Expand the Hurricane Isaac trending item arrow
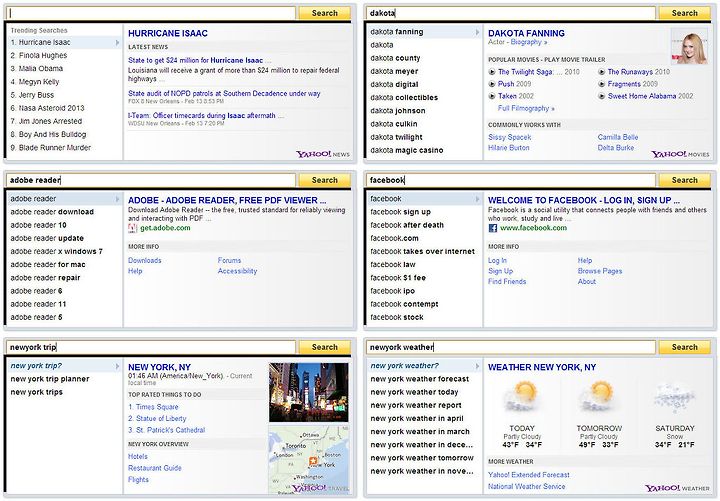Image resolution: width=720 pixels, height=501 pixels. (x=118, y=42)
